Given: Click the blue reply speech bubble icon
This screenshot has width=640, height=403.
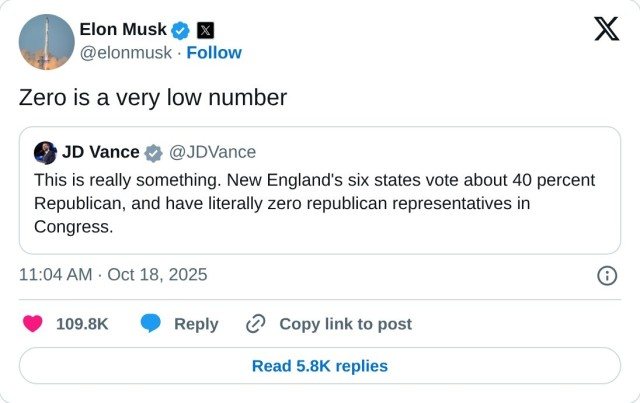Looking at the screenshot, I should coord(151,324).
